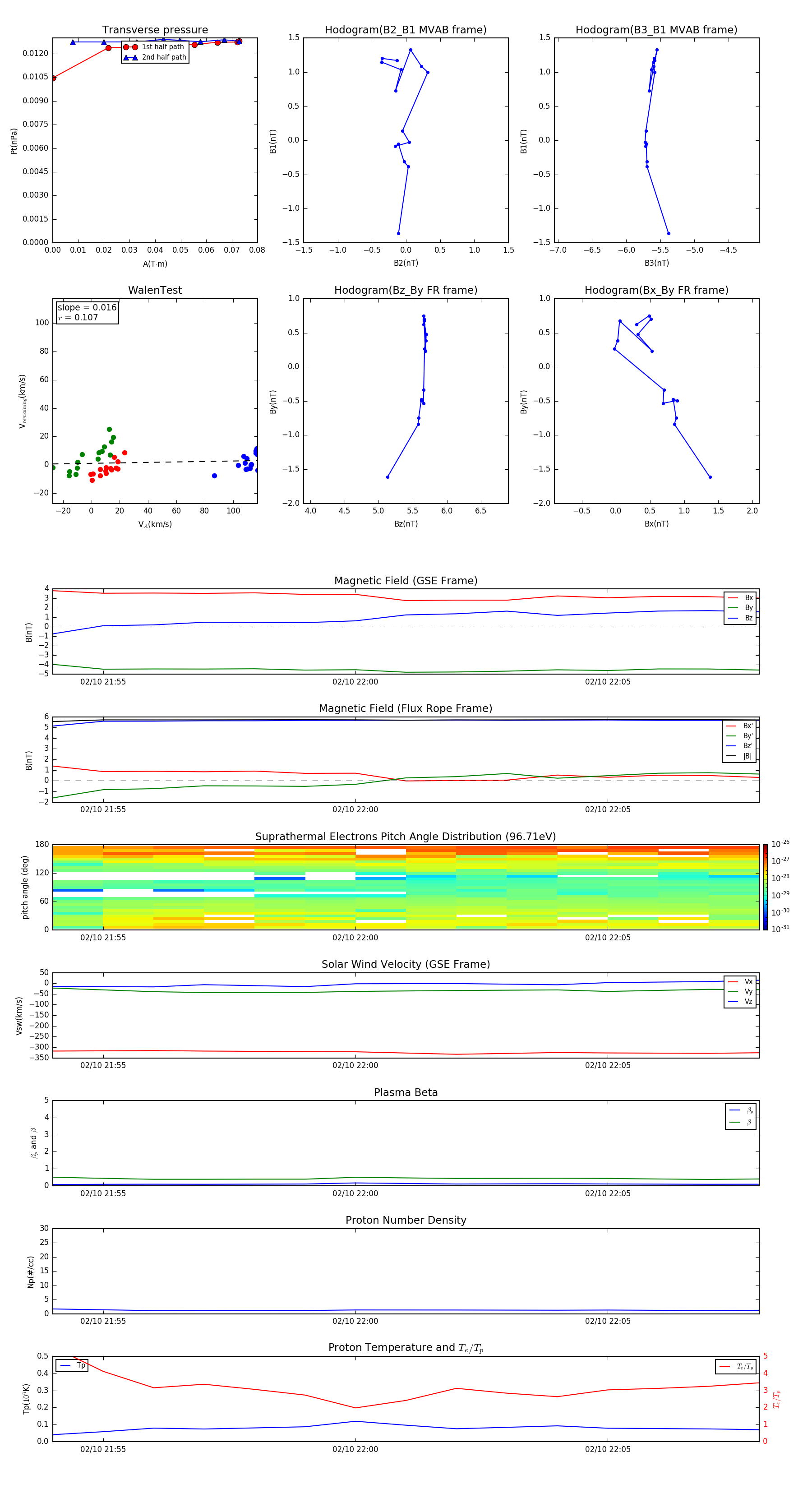Click the "B2(nT)" x-axis label
Viewport: 812px width, 1489px height.
[x=406, y=263]
